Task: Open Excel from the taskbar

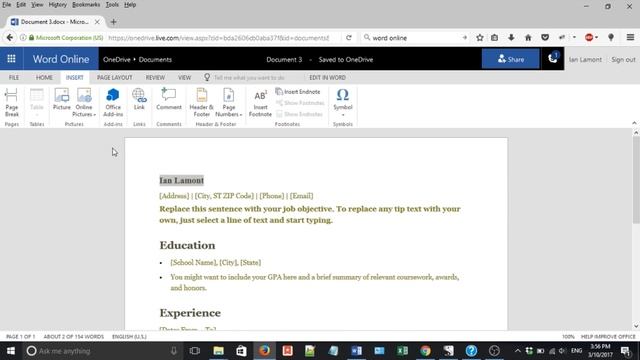Action: (x=402, y=351)
